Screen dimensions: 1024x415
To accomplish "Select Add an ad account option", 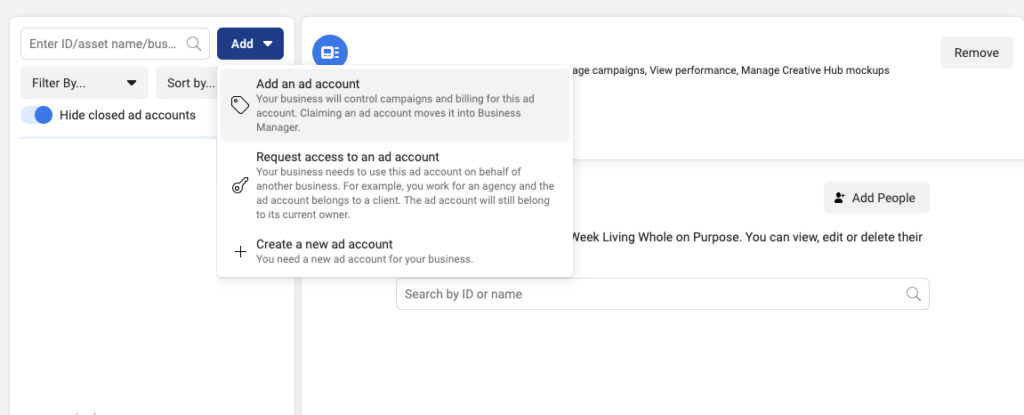I will point(395,105).
